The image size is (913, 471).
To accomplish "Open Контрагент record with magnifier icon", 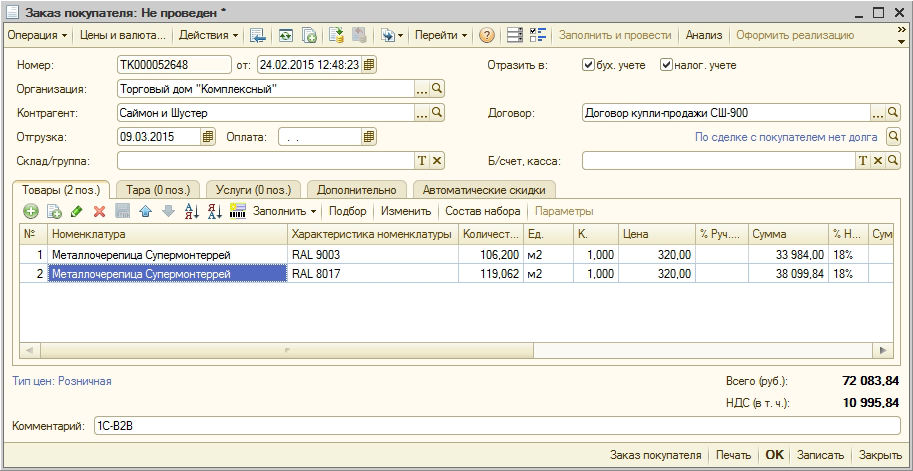I will click(x=437, y=113).
